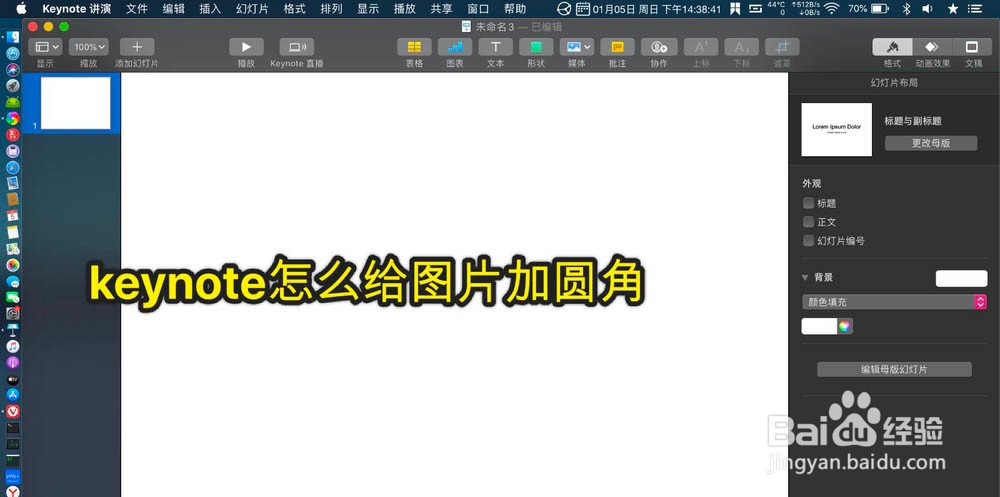1000x497 pixels.
Task: Open Keynote from the Dock
Action: point(13,330)
